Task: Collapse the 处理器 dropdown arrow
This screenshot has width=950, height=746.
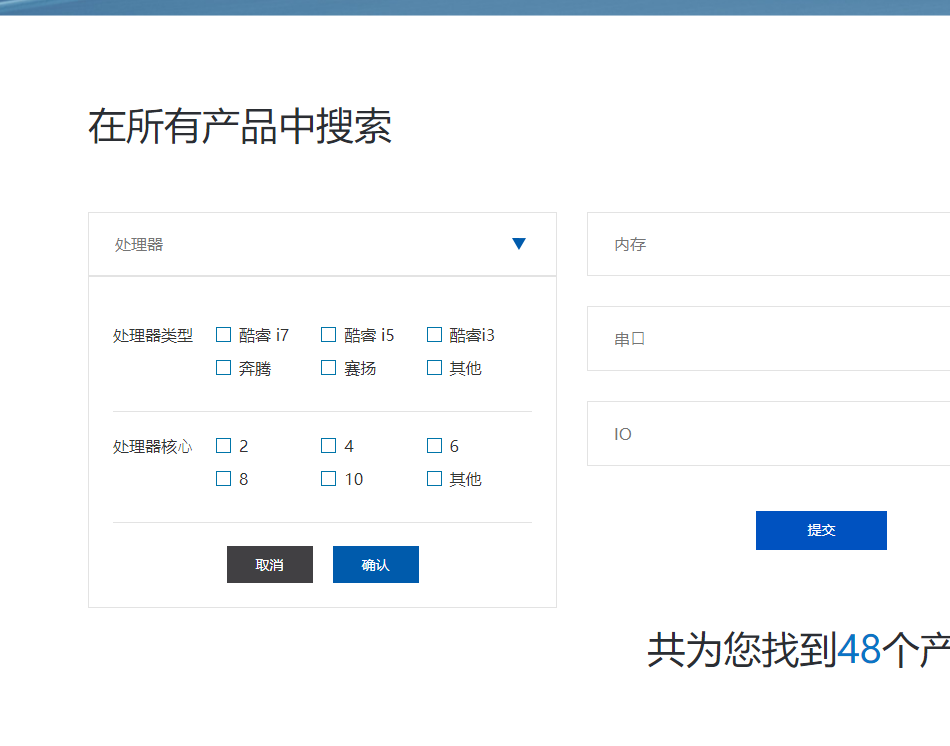Action: click(518, 244)
